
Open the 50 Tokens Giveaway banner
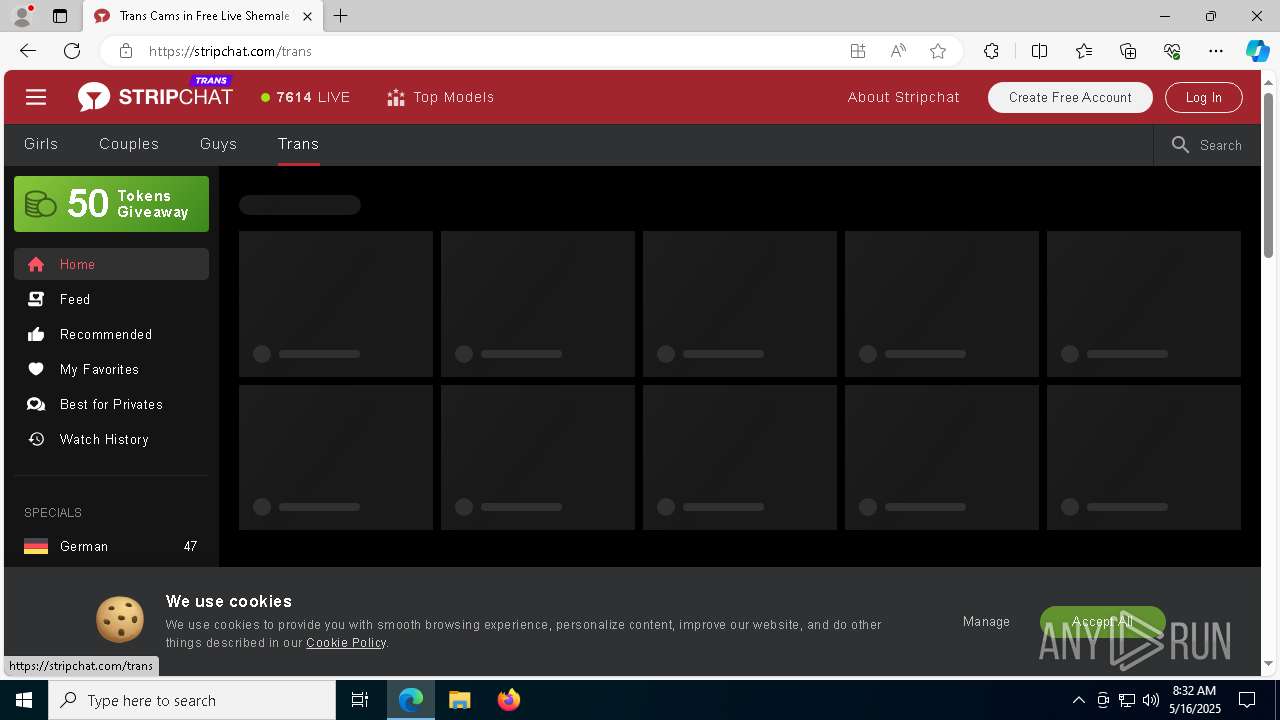(x=111, y=204)
